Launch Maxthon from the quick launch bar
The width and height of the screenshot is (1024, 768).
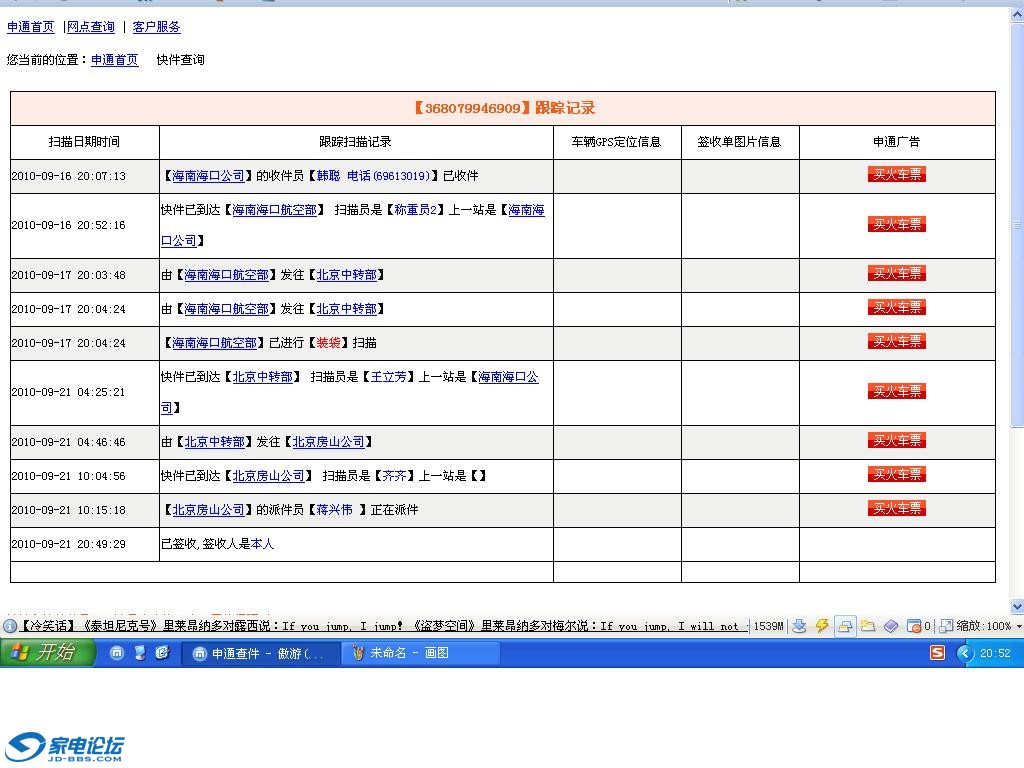pos(117,653)
